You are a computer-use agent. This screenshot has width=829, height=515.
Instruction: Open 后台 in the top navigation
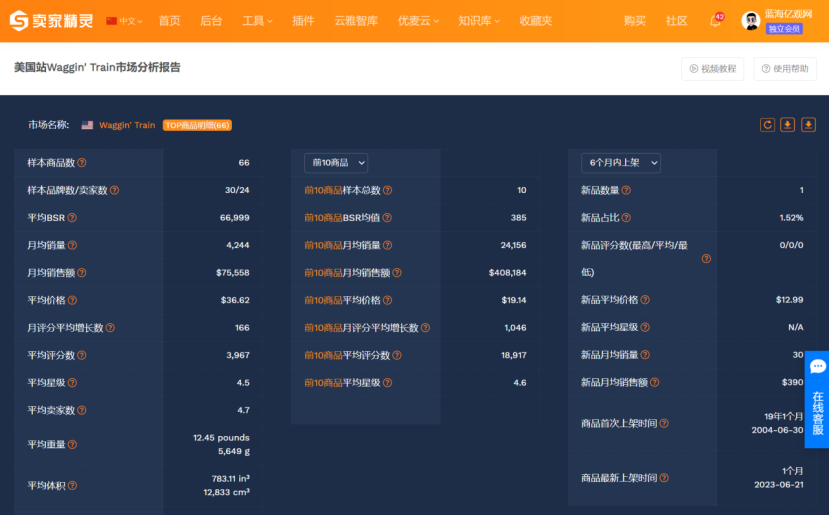coord(211,21)
